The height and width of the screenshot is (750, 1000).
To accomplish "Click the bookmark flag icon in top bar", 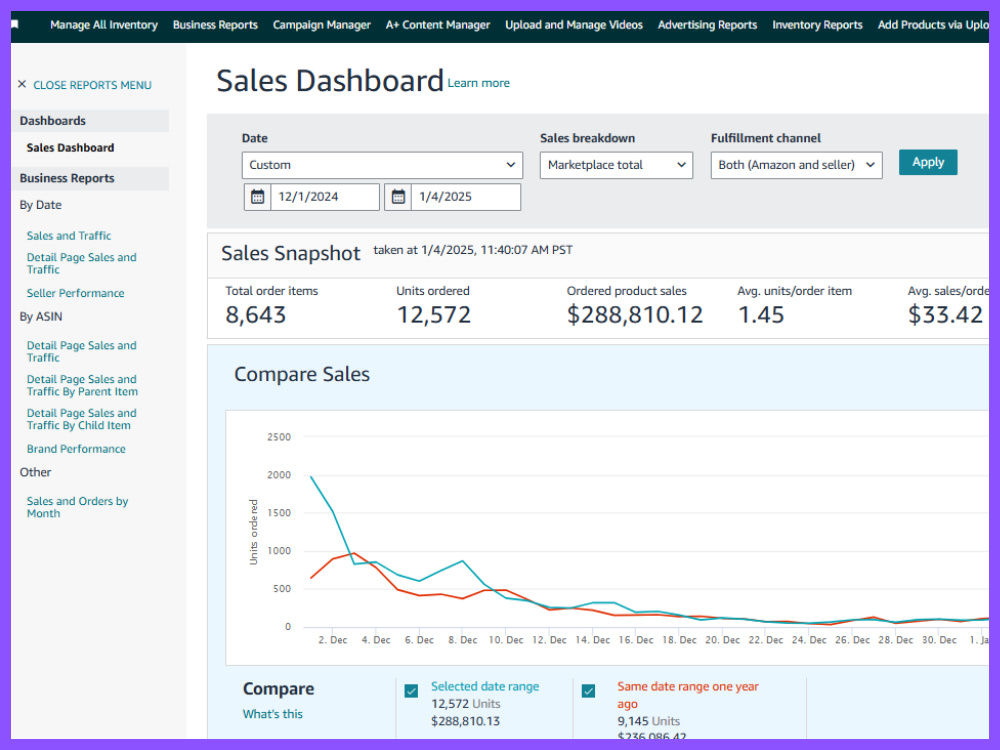I will coord(15,25).
